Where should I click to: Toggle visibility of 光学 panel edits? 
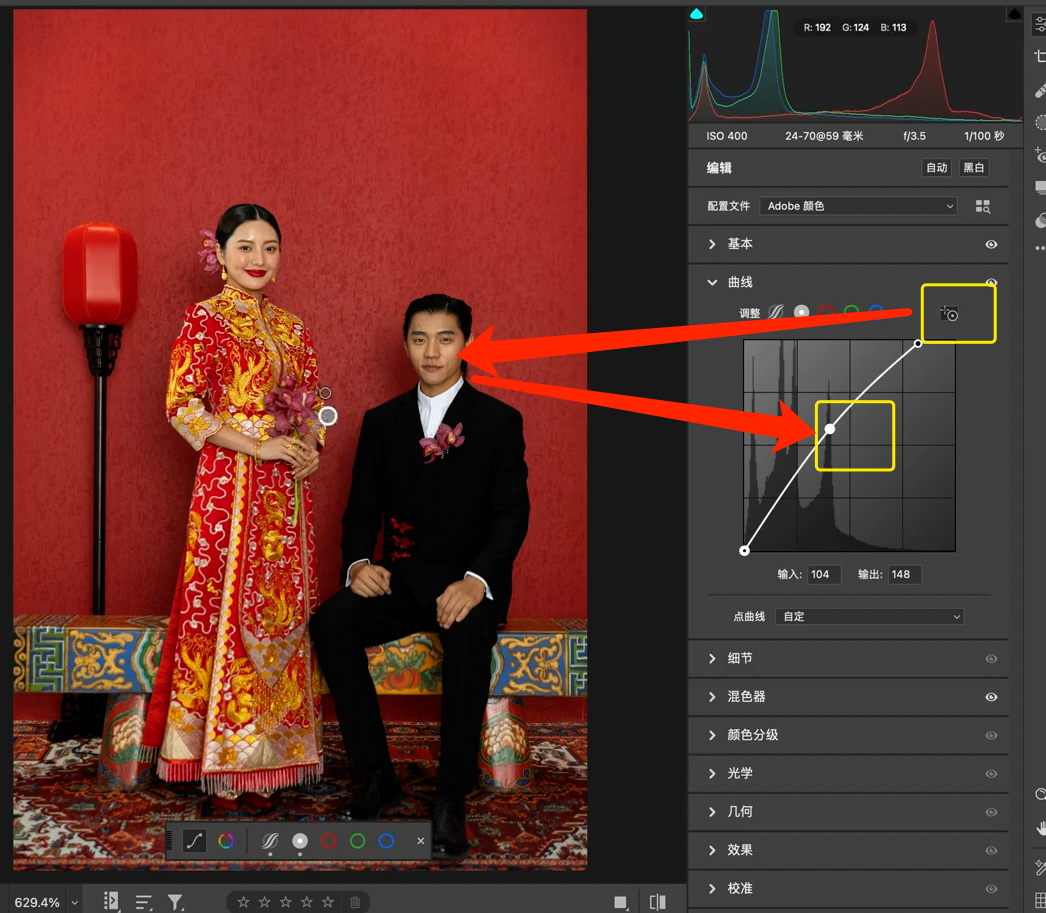coord(991,774)
